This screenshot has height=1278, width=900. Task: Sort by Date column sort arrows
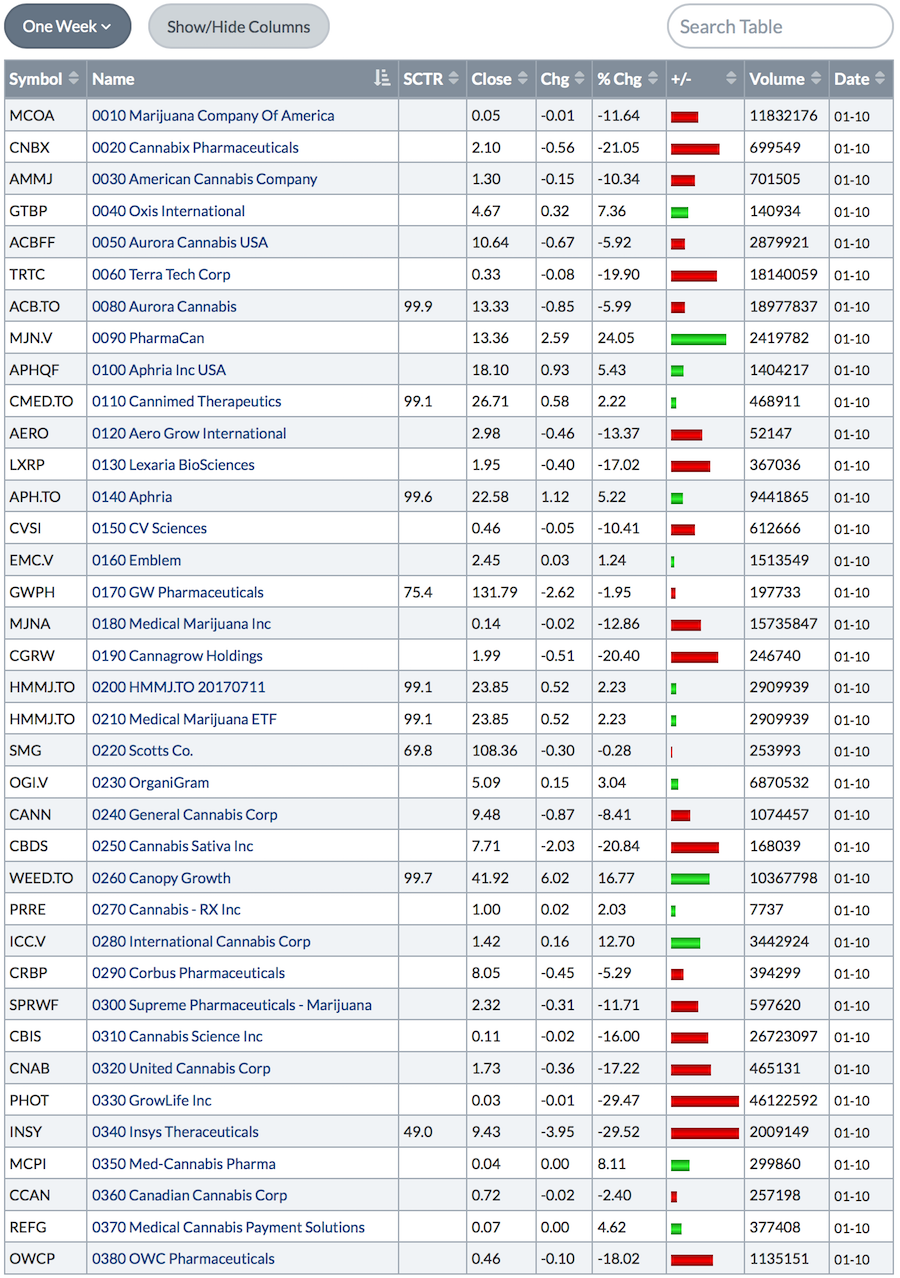click(x=880, y=79)
